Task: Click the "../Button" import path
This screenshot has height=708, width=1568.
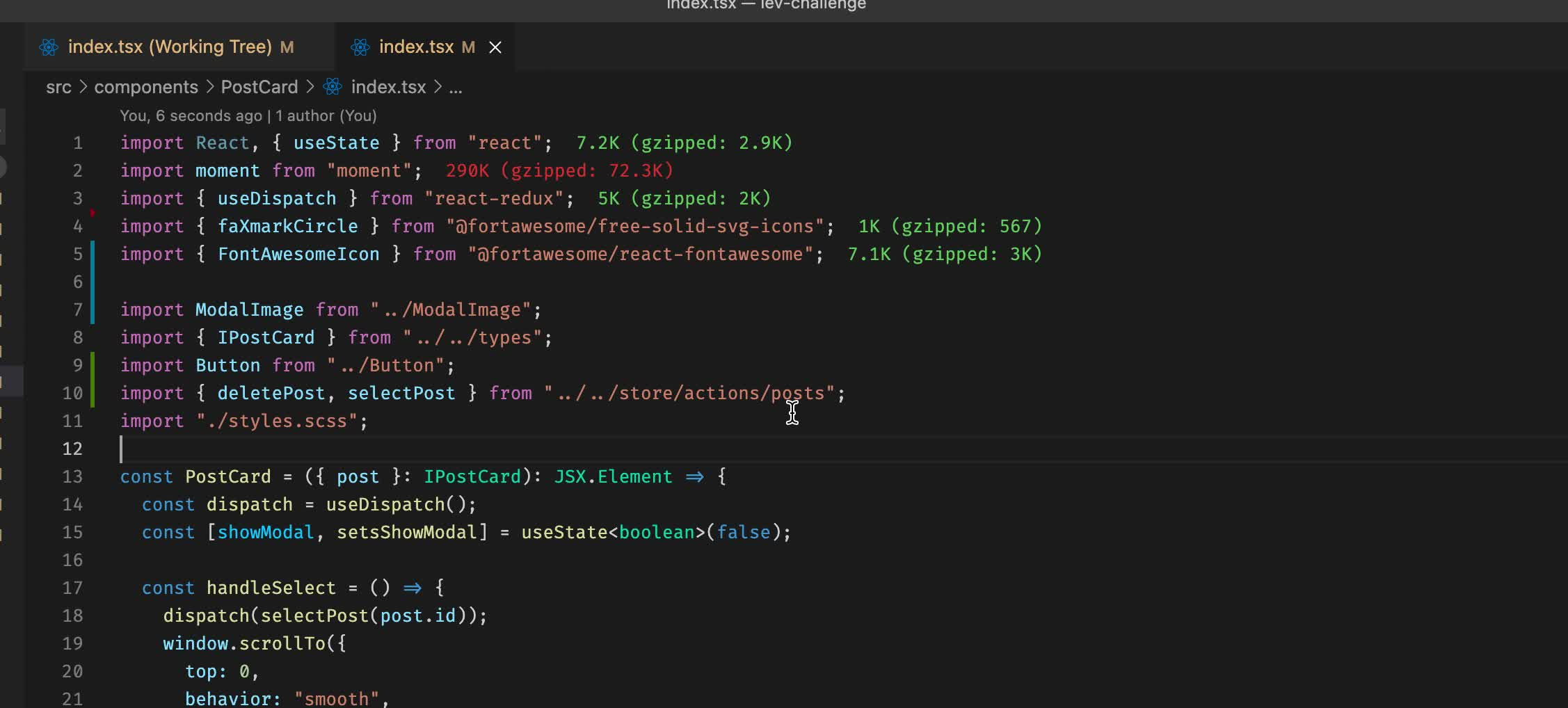Action: (385, 365)
